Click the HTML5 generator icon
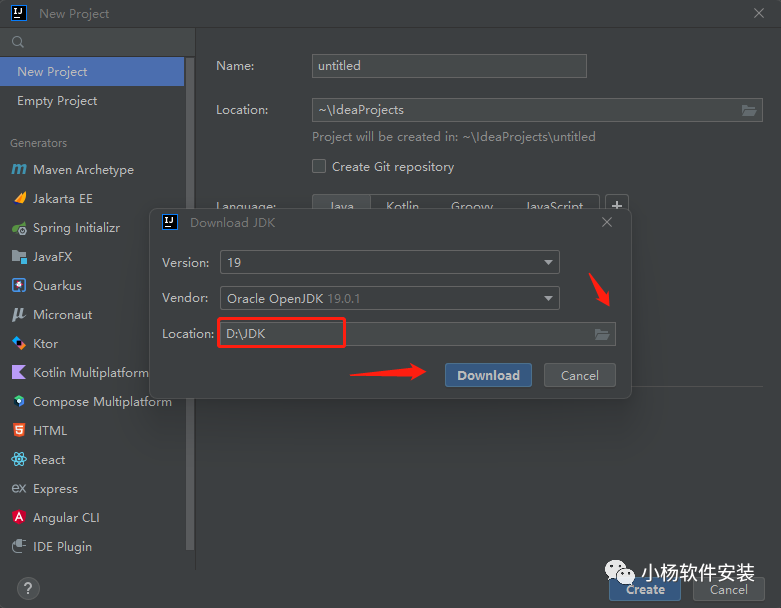This screenshot has width=781, height=608. pos(18,431)
